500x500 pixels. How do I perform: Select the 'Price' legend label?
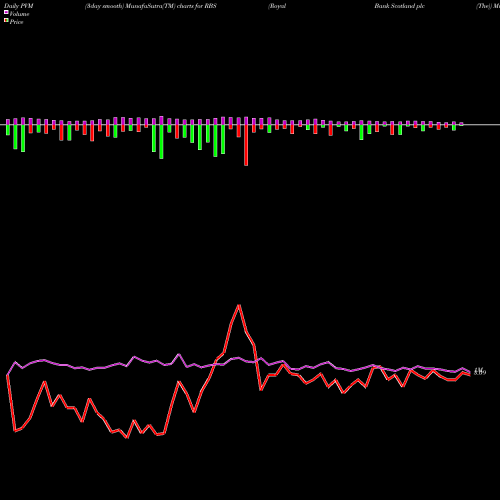click(16, 22)
